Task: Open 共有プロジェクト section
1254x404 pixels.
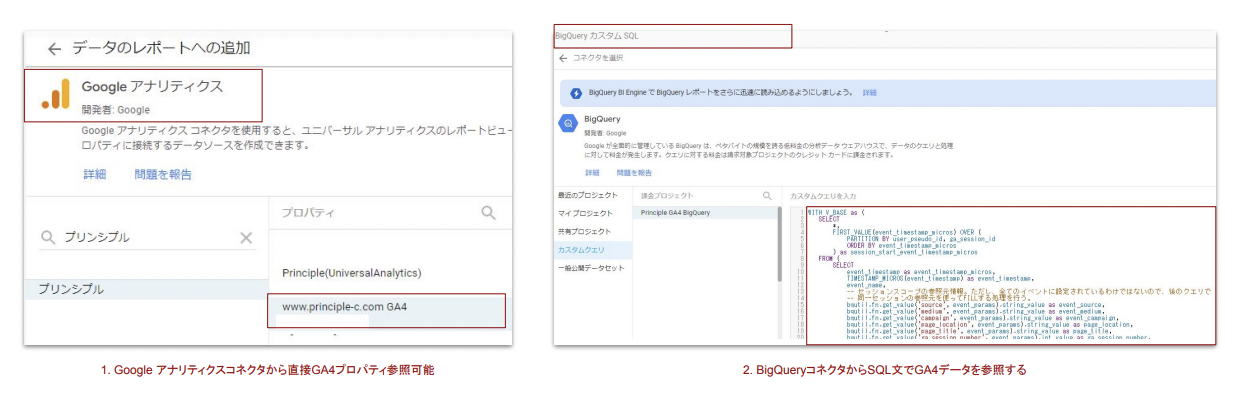Action: point(586,231)
